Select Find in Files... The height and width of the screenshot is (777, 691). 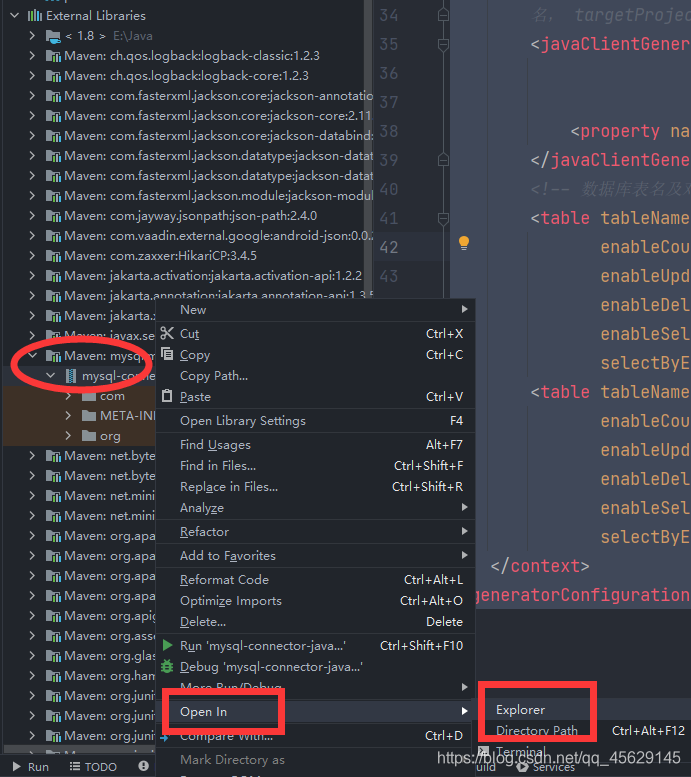coord(315,466)
